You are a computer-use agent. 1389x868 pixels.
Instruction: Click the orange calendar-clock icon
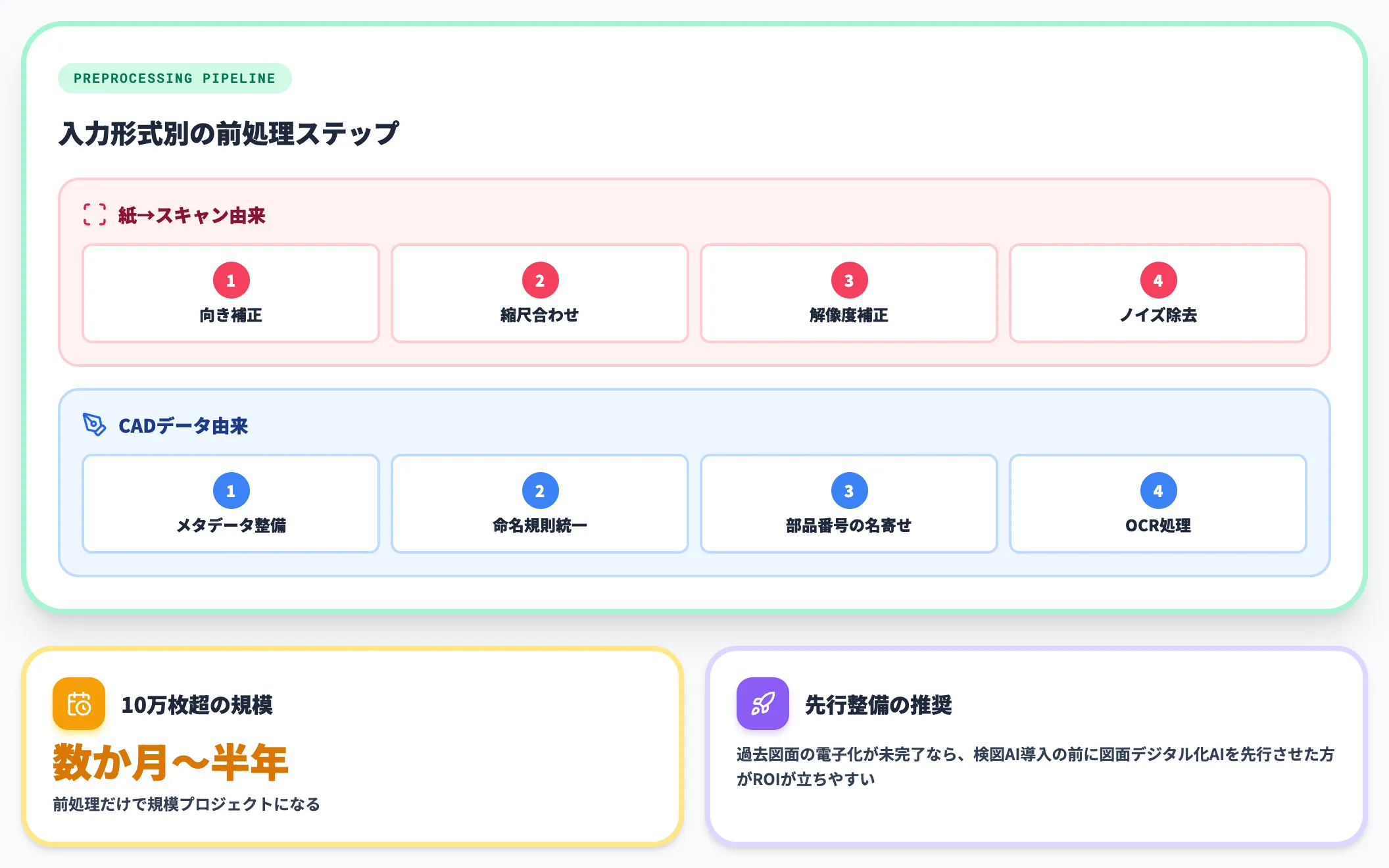(x=79, y=704)
